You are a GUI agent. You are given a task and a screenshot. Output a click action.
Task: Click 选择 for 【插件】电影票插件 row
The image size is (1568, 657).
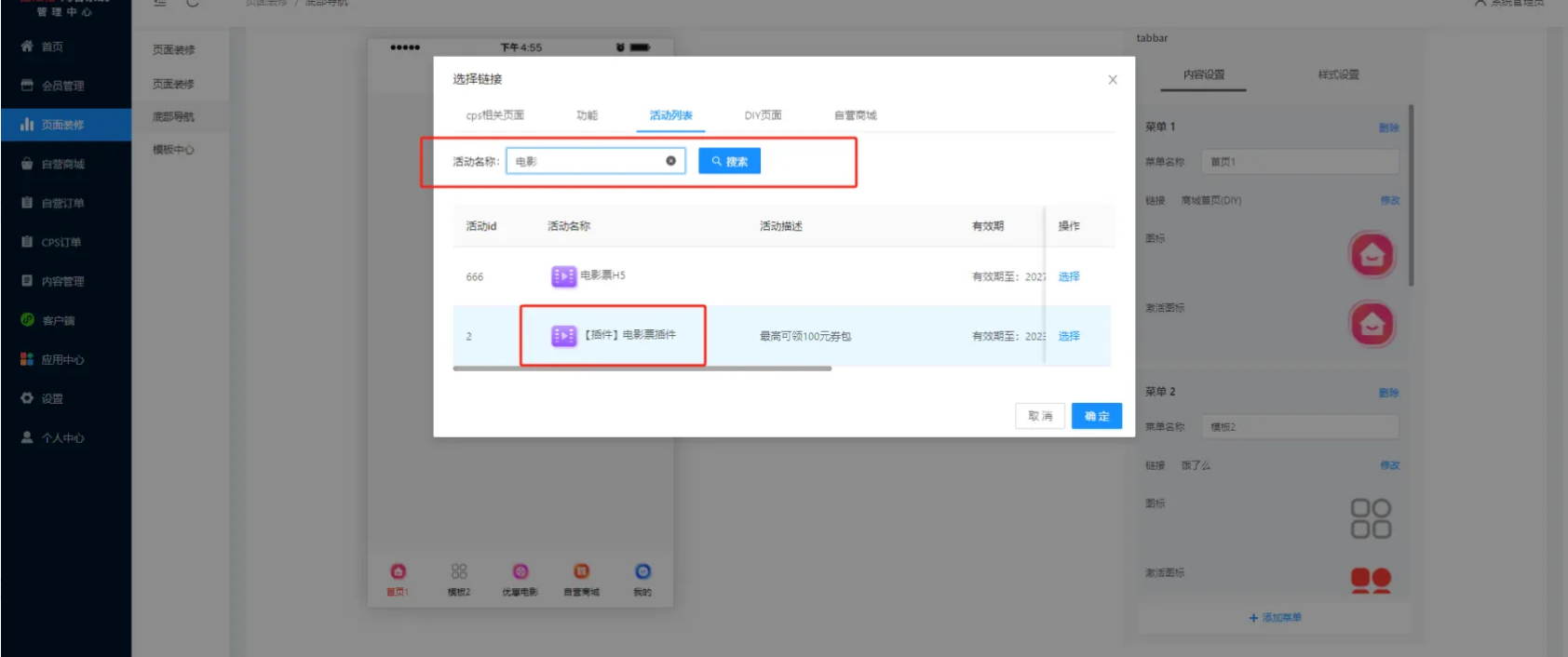pos(1069,336)
